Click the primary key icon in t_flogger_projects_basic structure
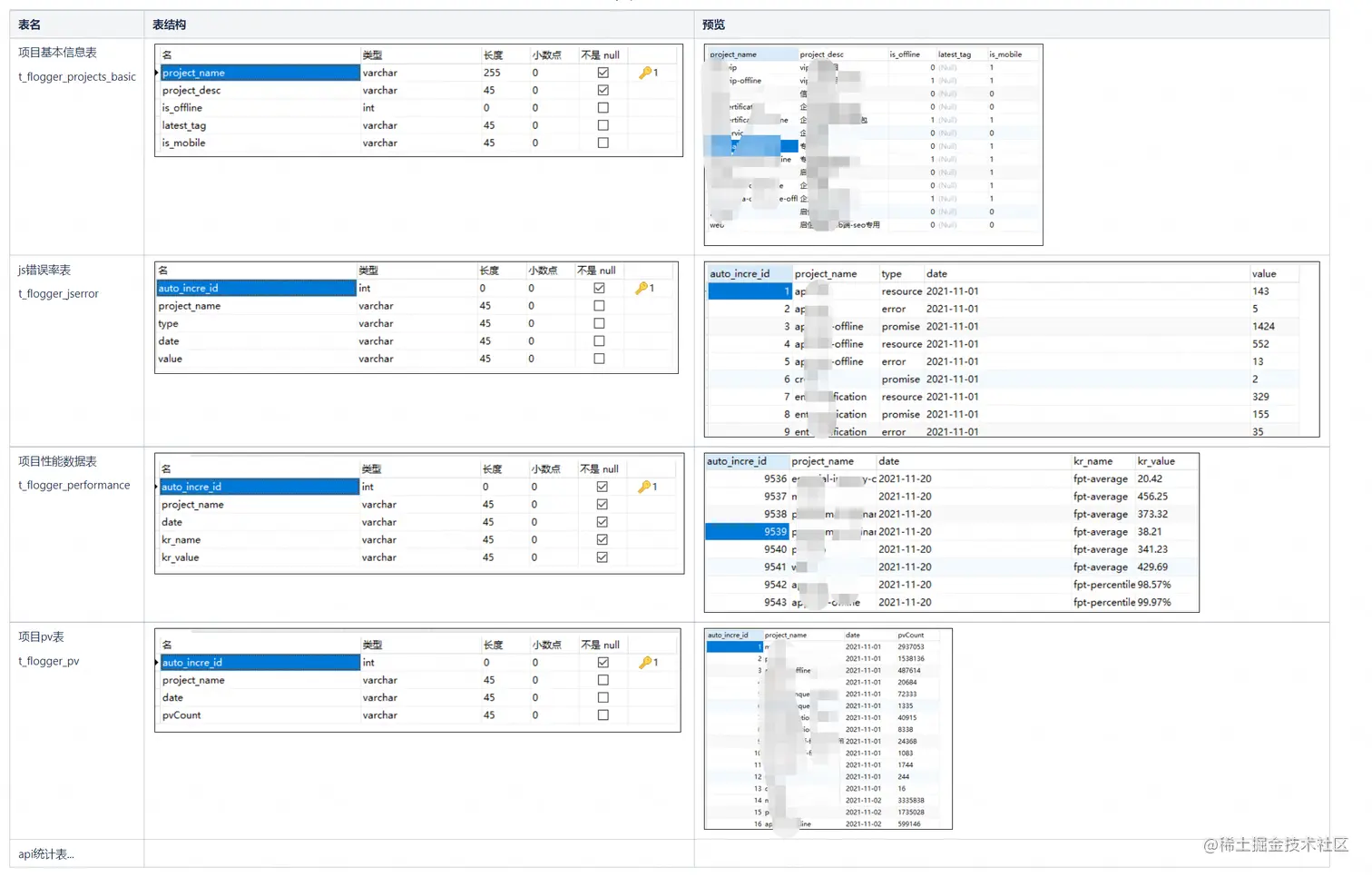 click(x=645, y=73)
